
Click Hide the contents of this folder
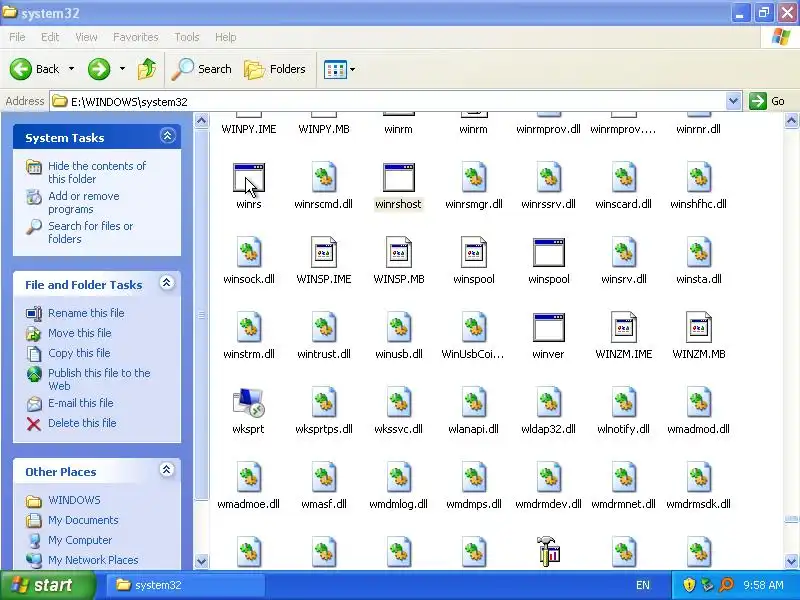click(x=97, y=172)
